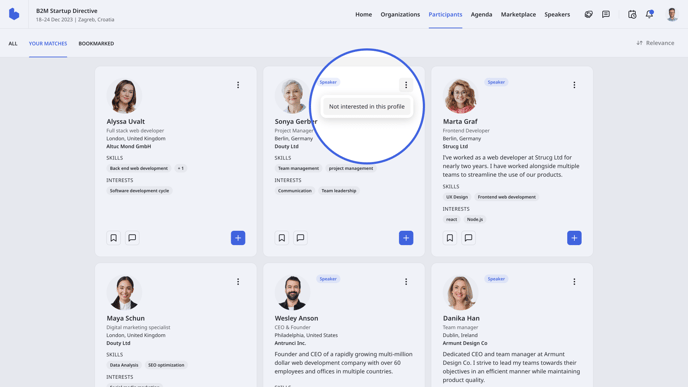Message Marta Graf via chat icon
The height and width of the screenshot is (387, 688).
tap(468, 238)
